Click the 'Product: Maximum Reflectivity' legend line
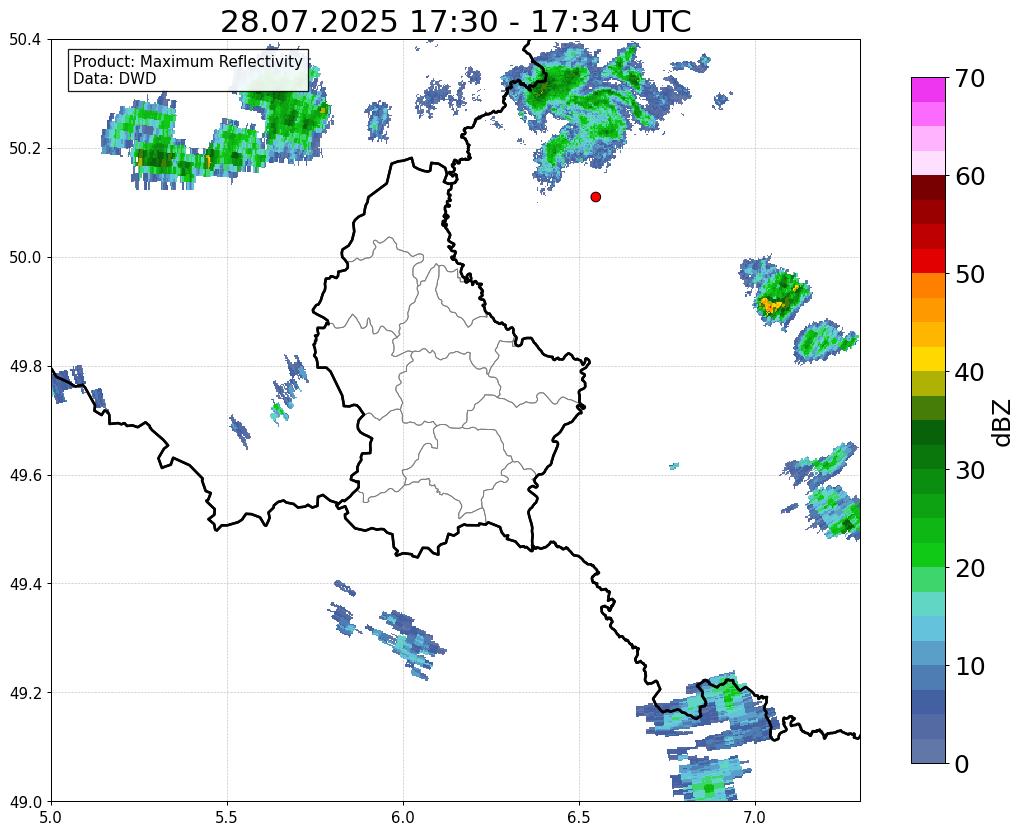Viewport: 1023px width, 834px height. point(188,61)
